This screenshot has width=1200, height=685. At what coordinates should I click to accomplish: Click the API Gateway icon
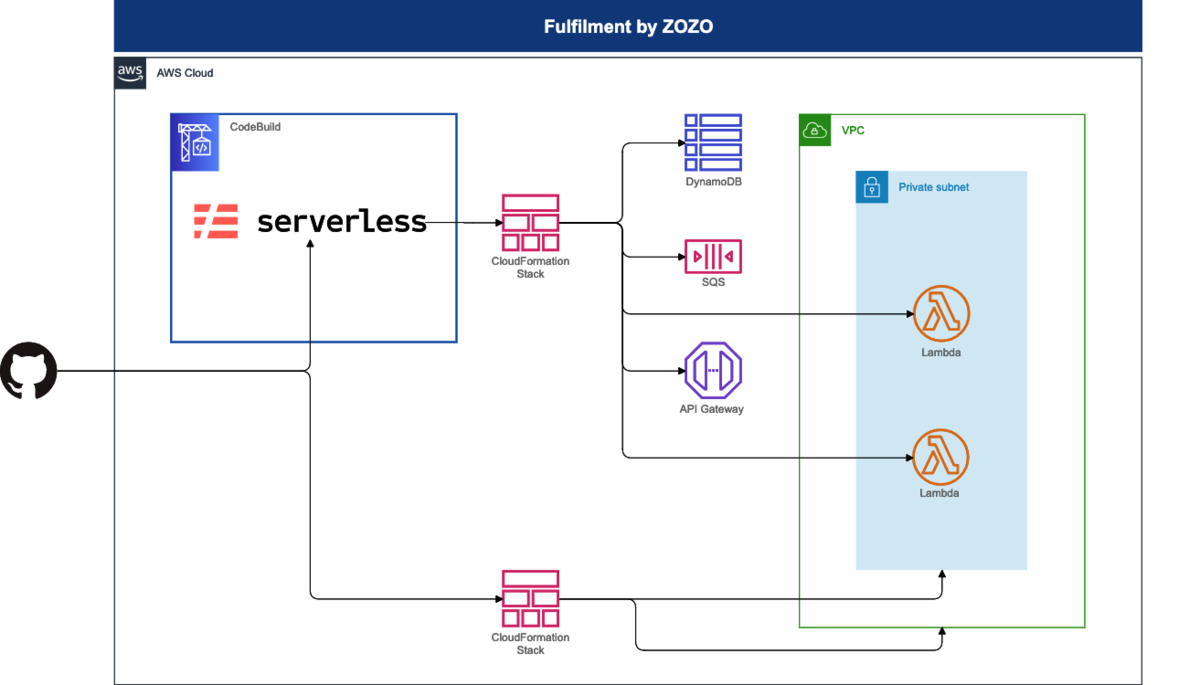[713, 370]
